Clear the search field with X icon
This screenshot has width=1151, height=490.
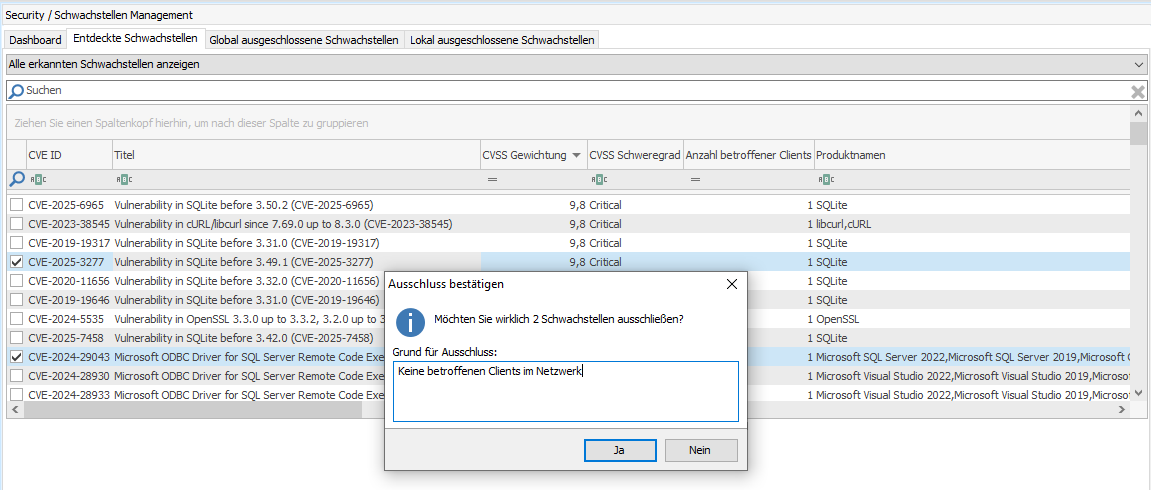[1138, 91]
